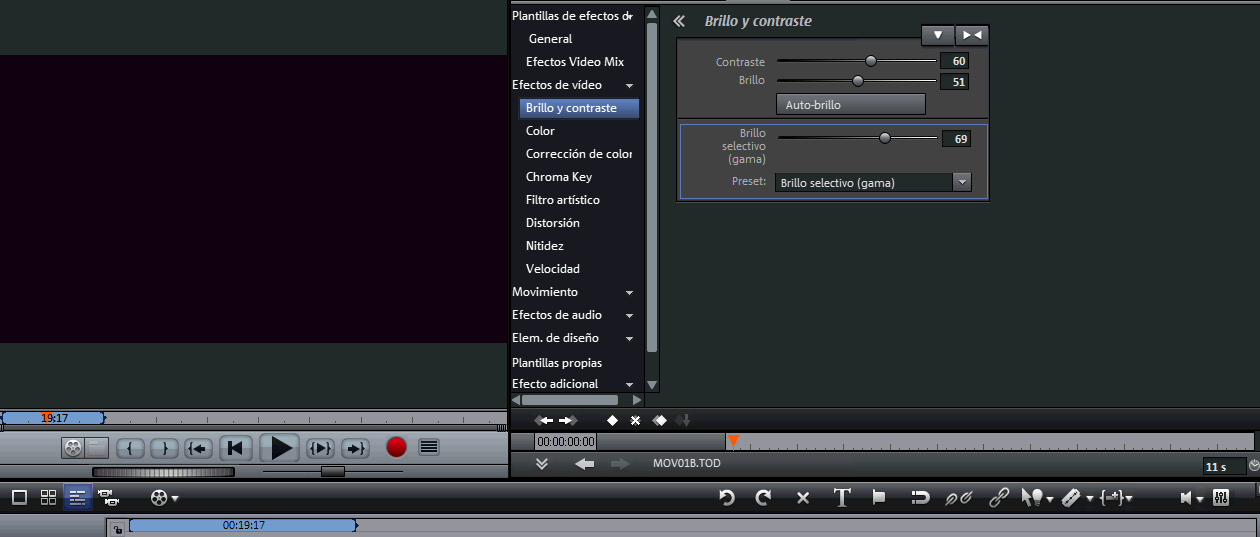The height and width of the screenshot is (537, 1260).
Task: Click the Contraste slider handle
Action: tap(871, 61)
